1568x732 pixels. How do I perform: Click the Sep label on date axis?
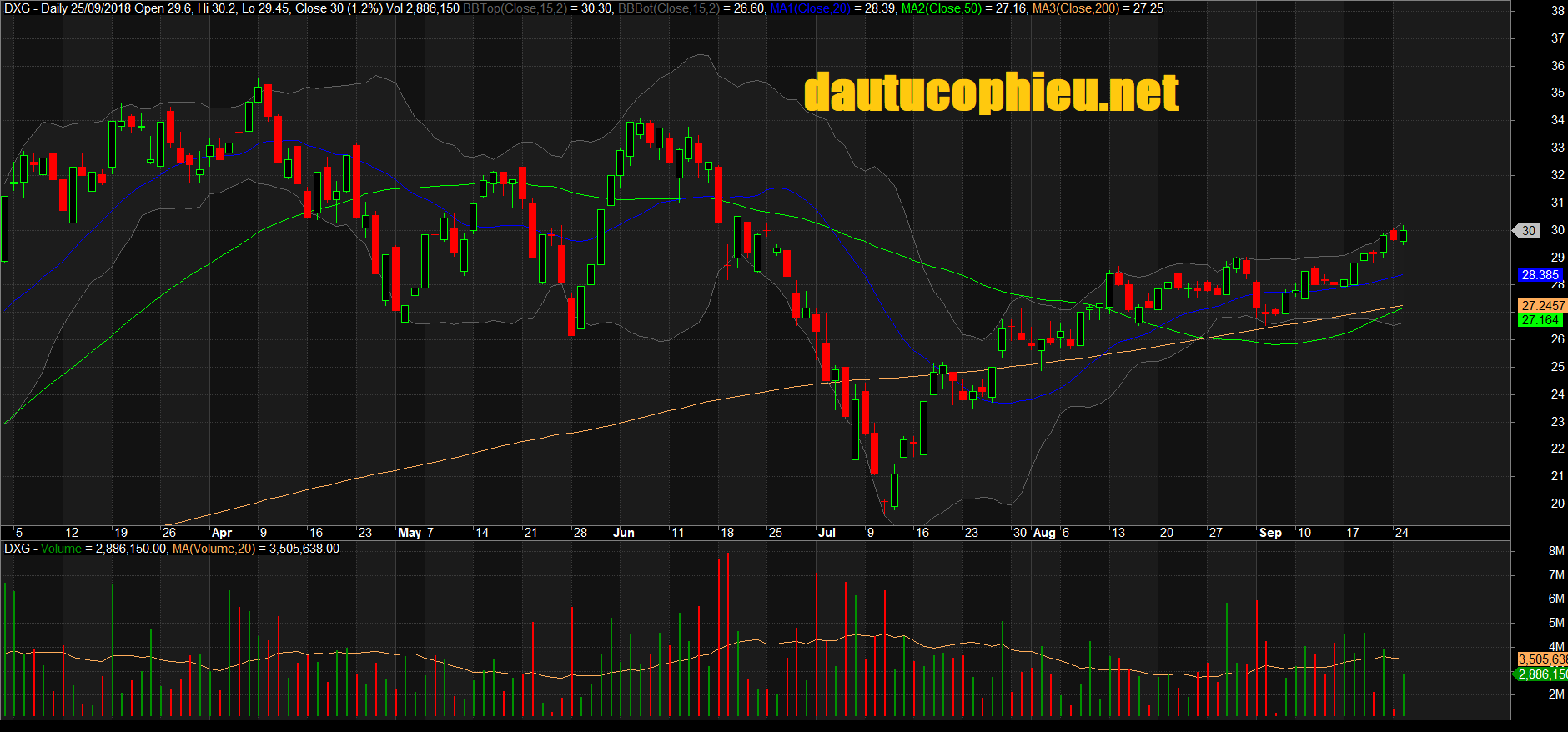click(x=1270, y=533)
